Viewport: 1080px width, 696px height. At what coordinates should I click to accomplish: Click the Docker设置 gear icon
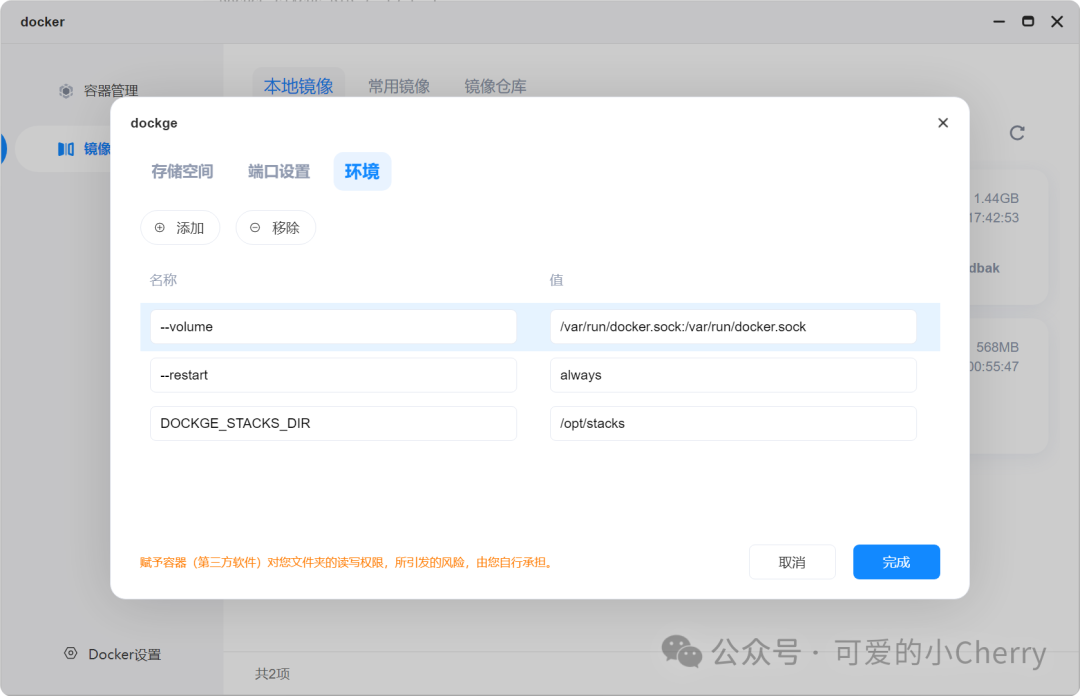click(70, 653)
